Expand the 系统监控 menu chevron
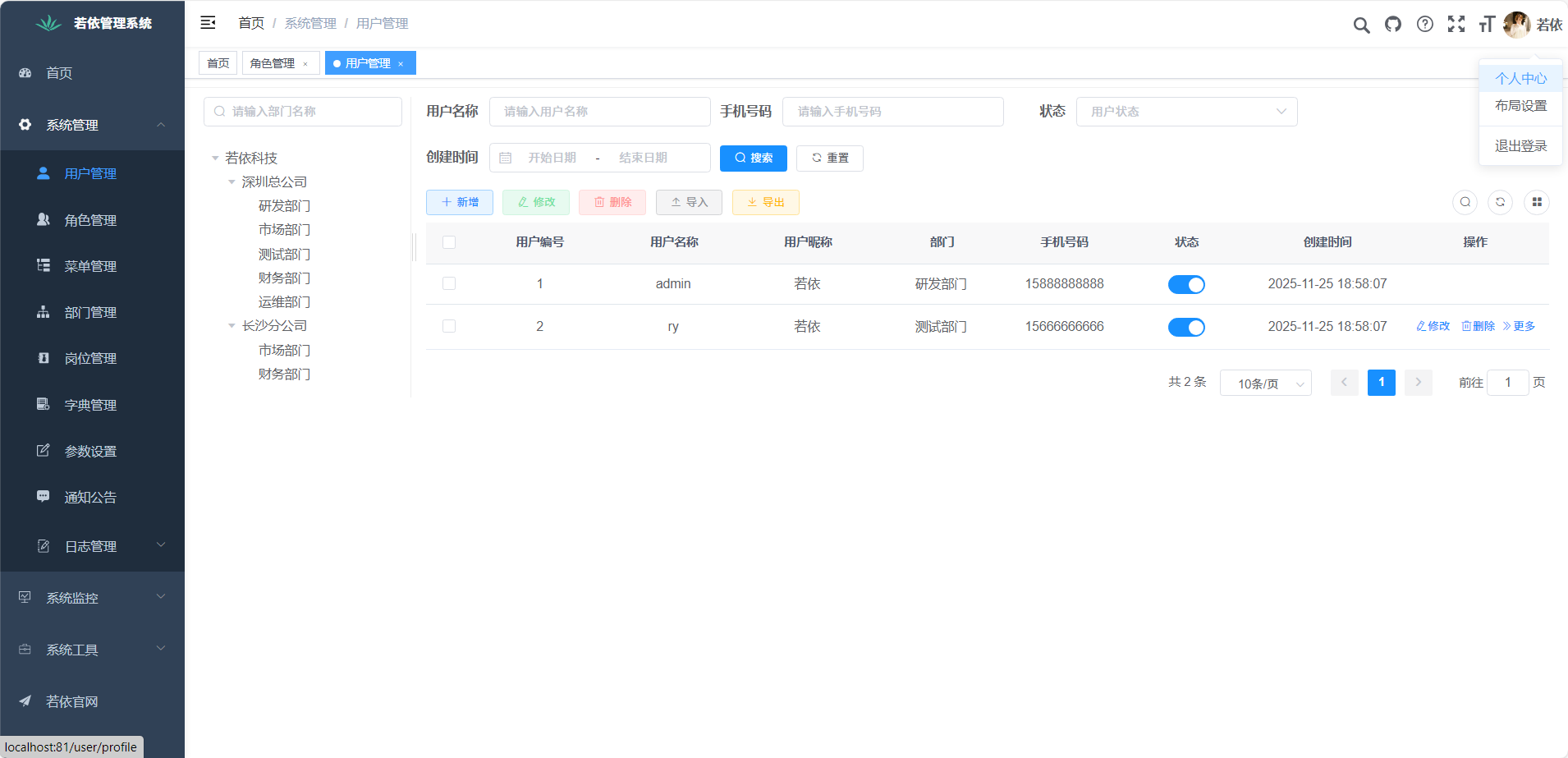1568x758 pixels. [161, 596]
